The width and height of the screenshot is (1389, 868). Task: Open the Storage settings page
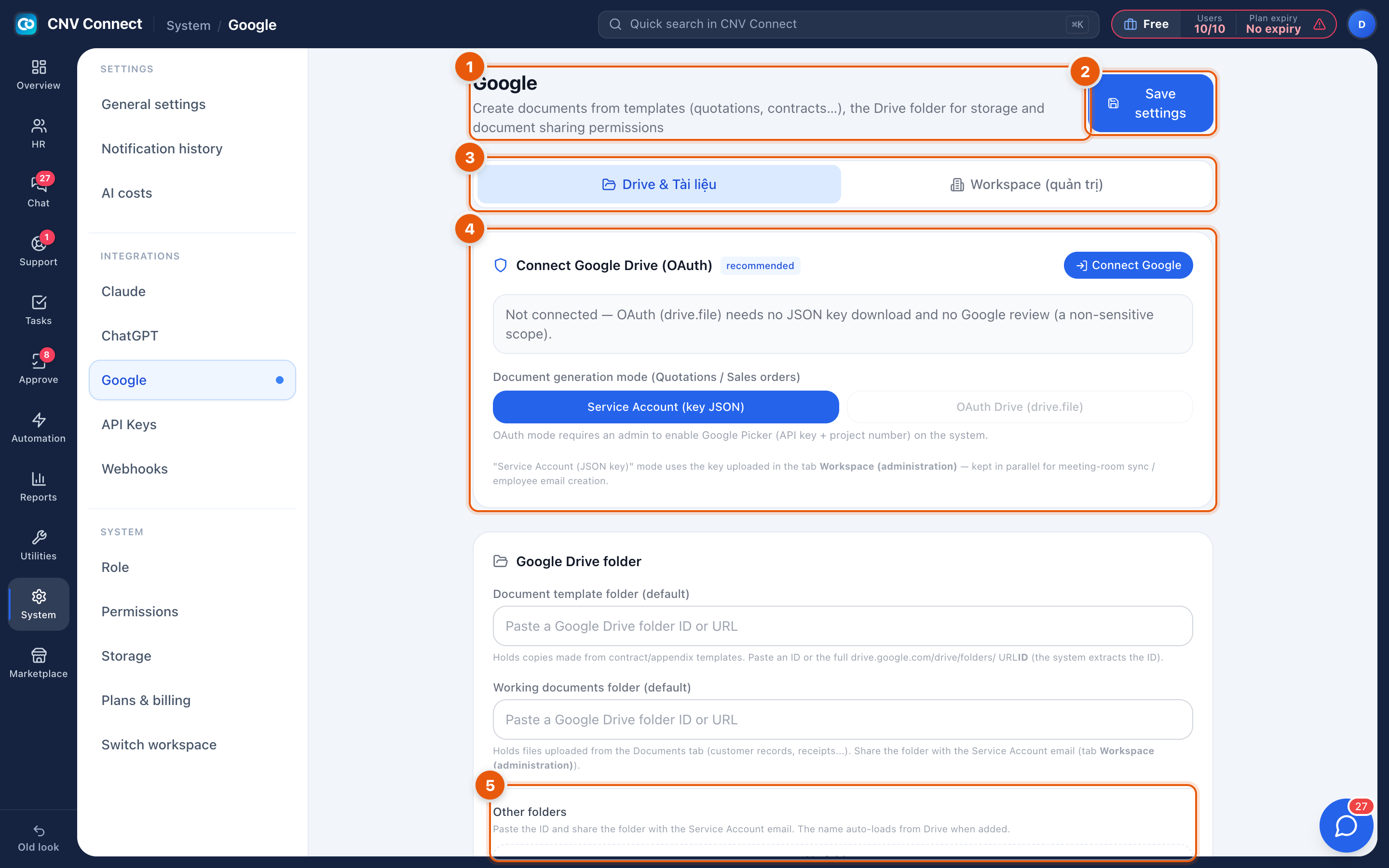click(x=192, y=656)
